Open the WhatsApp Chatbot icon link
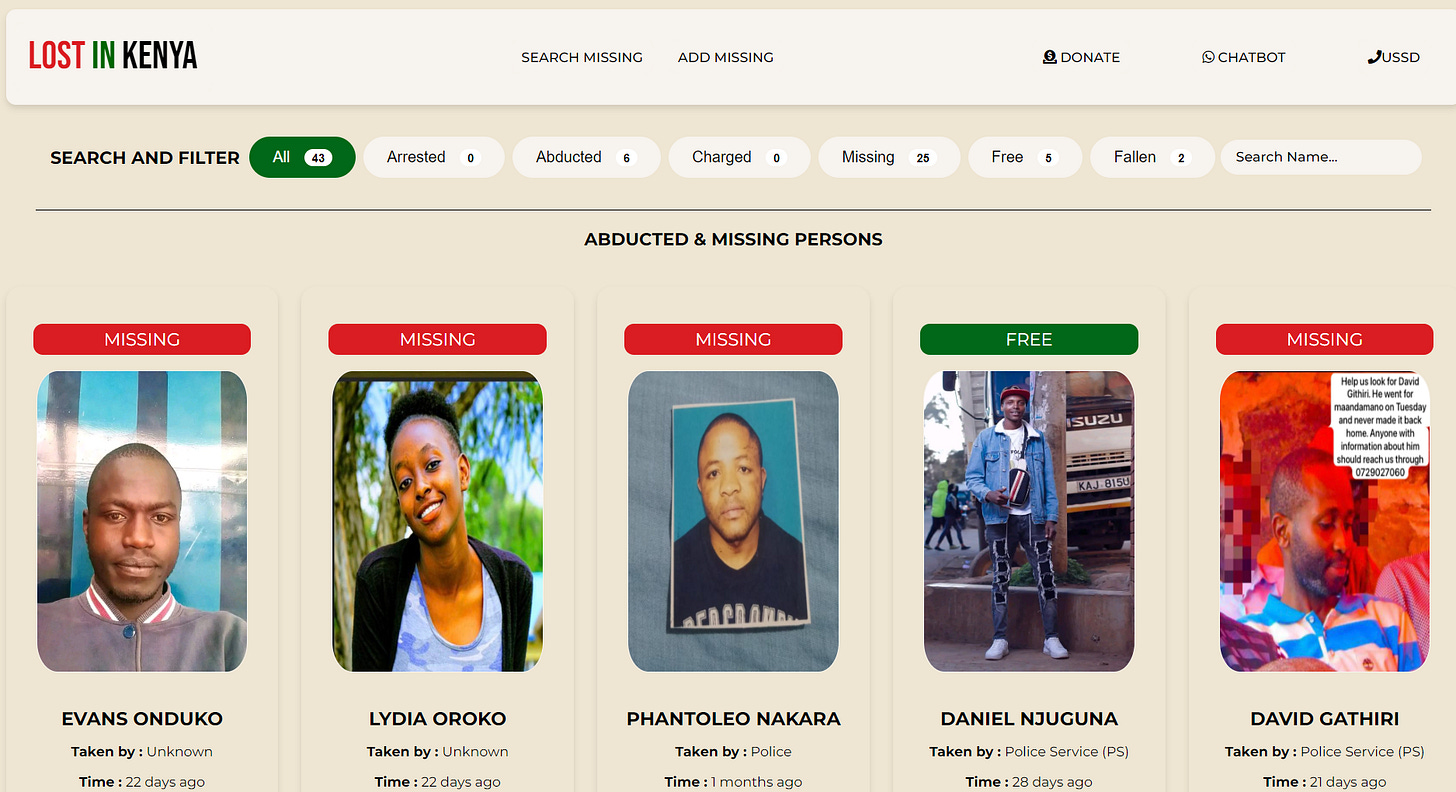The height and width of the screenshot is (792, 1456). coord(1208,57)
